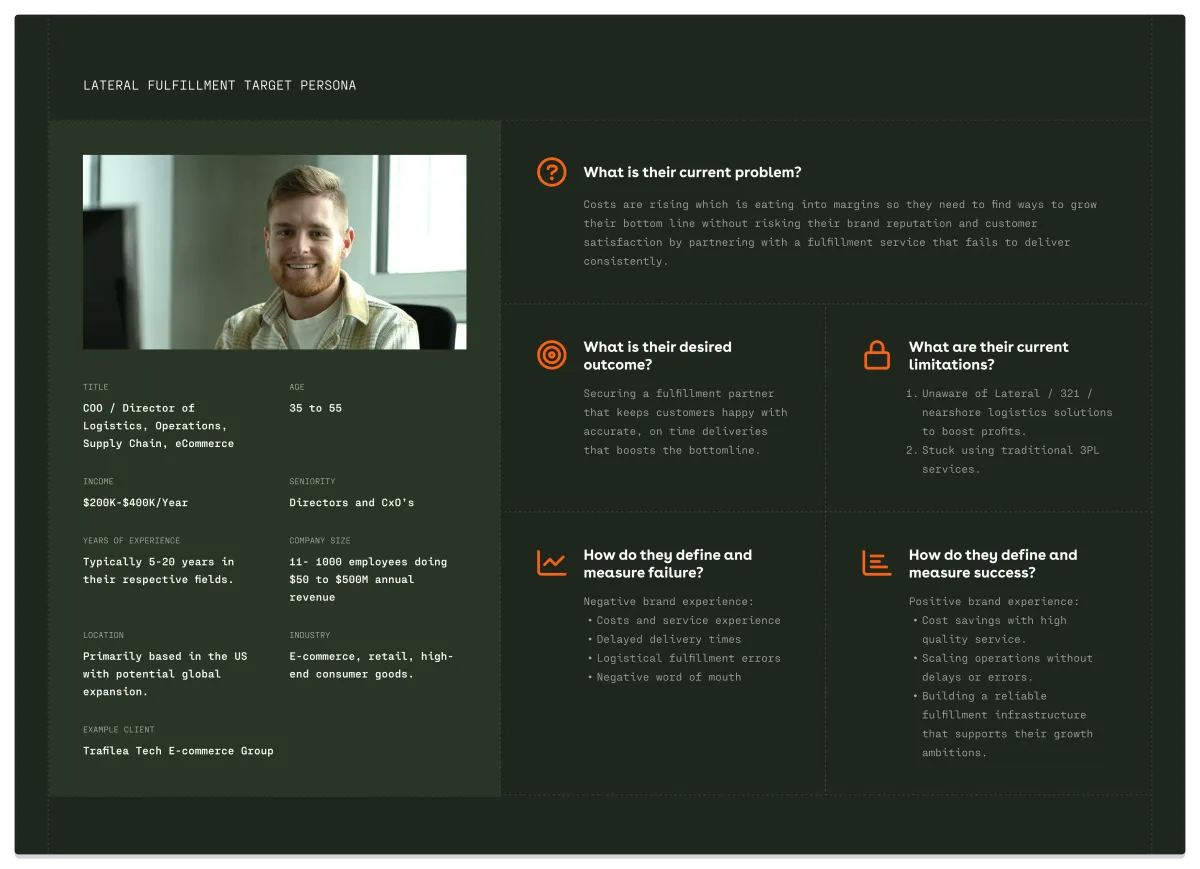The image size is (1200, 869).
Task: Click the 'Building a reliable fulfillment infrastructure' bullet
Action: coord(1003,724)
